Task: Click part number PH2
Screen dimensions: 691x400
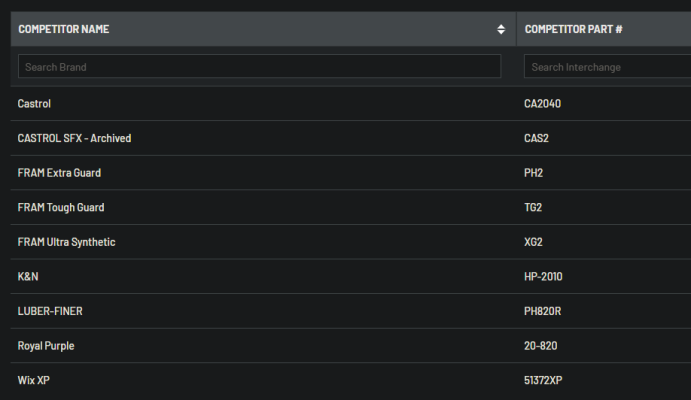Action: click(533, 173)
